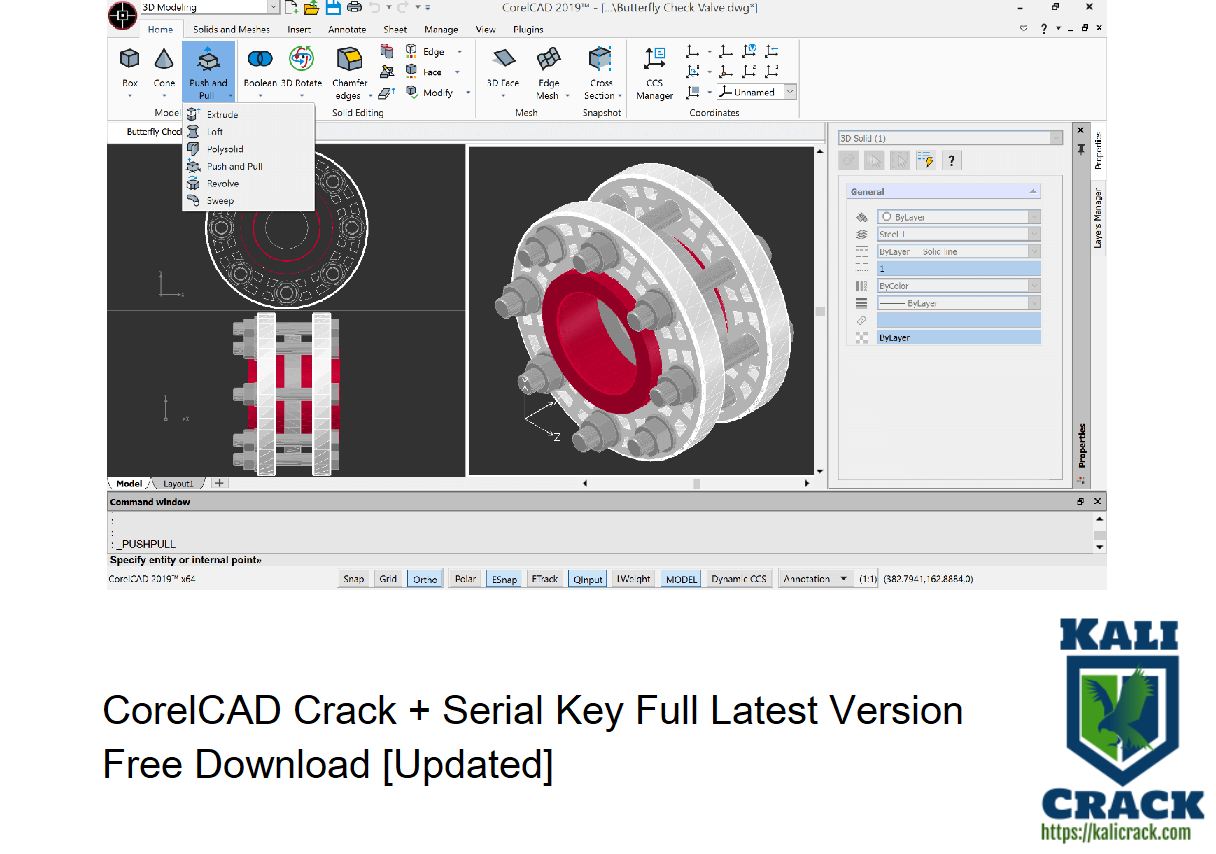Select the Chamfer edges tool
Viewport: 1216px width, 854px height.
349,72
